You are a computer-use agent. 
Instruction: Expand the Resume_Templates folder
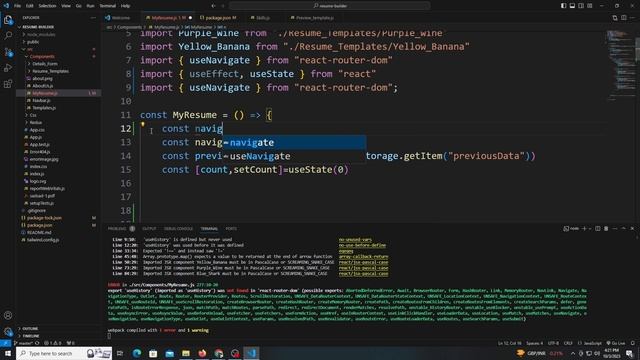pyautogui.click(x=50, y=71)
